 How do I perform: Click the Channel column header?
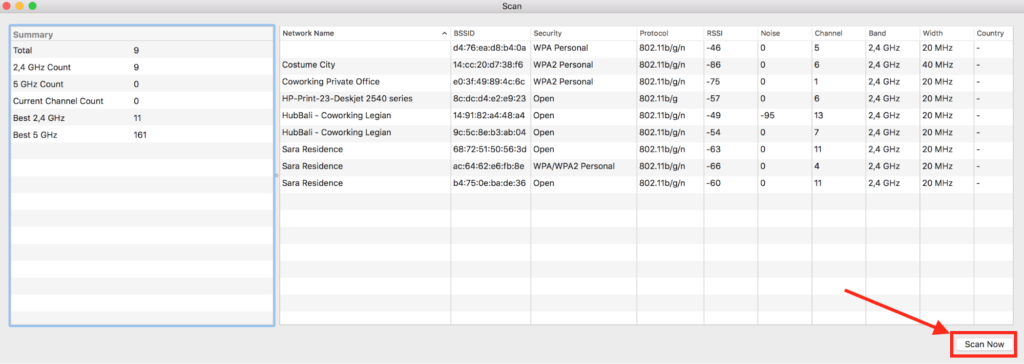coord(839,33)
